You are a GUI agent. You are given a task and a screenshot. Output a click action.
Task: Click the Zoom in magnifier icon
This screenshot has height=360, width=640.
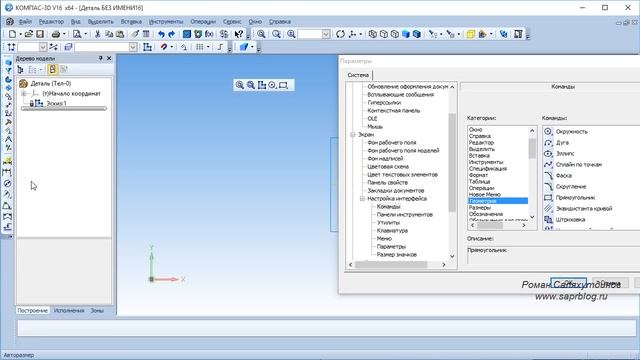click(291, 34)
